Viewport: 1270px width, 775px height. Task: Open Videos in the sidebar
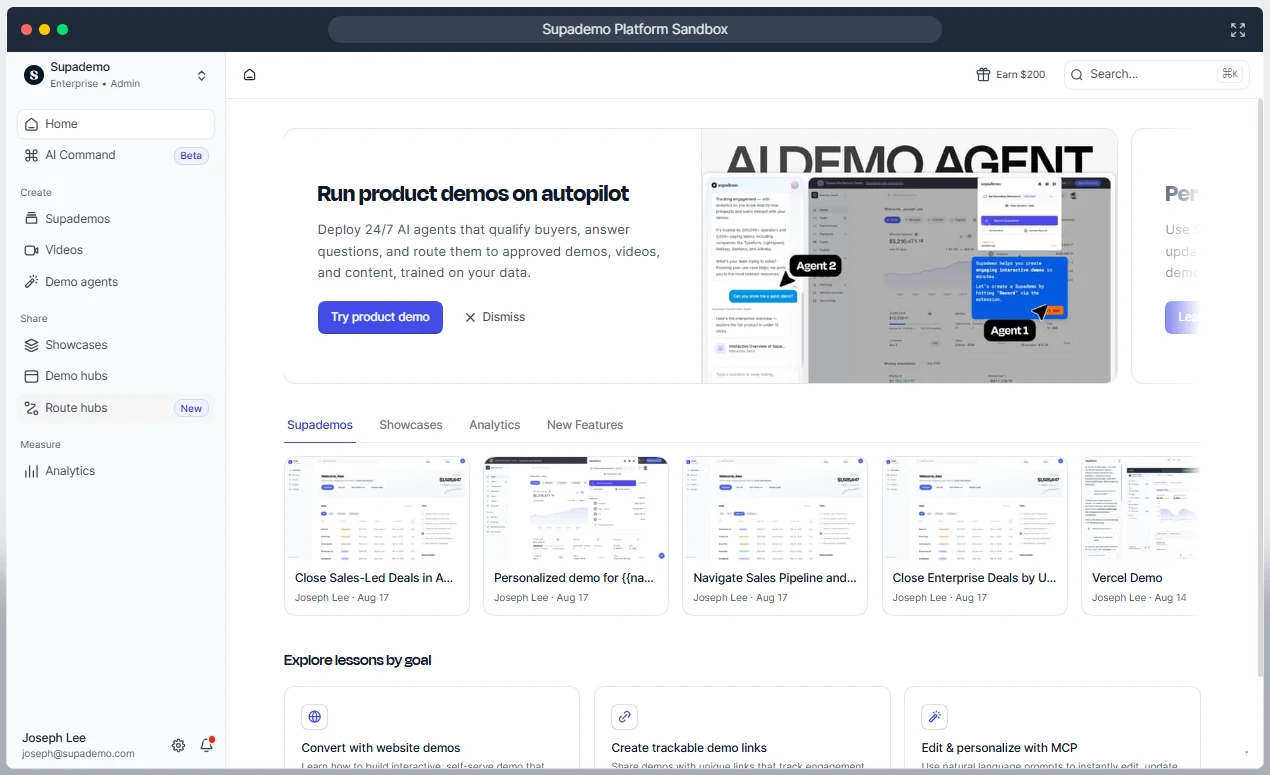click(116, 250)
